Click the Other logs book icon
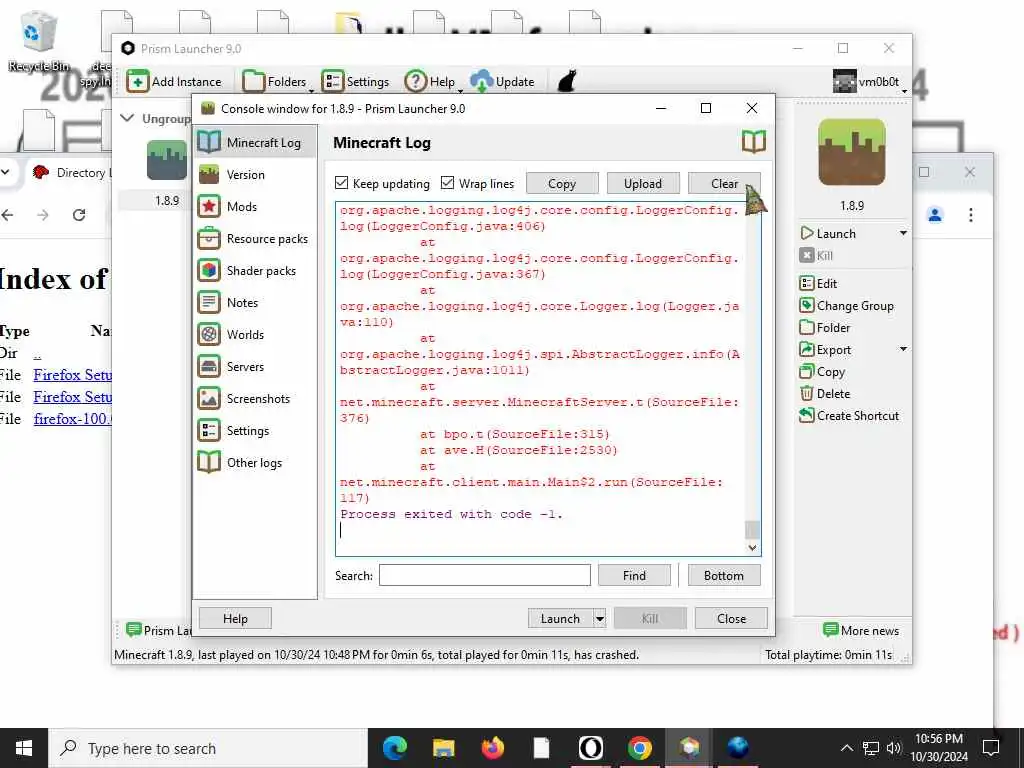1024x768 pixels. [209, 462]
